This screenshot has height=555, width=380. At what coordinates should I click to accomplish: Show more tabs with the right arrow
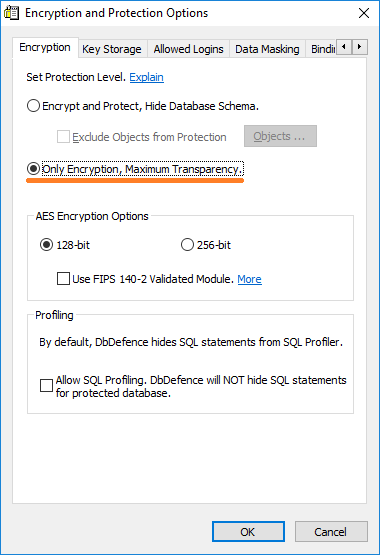(359, 47)
